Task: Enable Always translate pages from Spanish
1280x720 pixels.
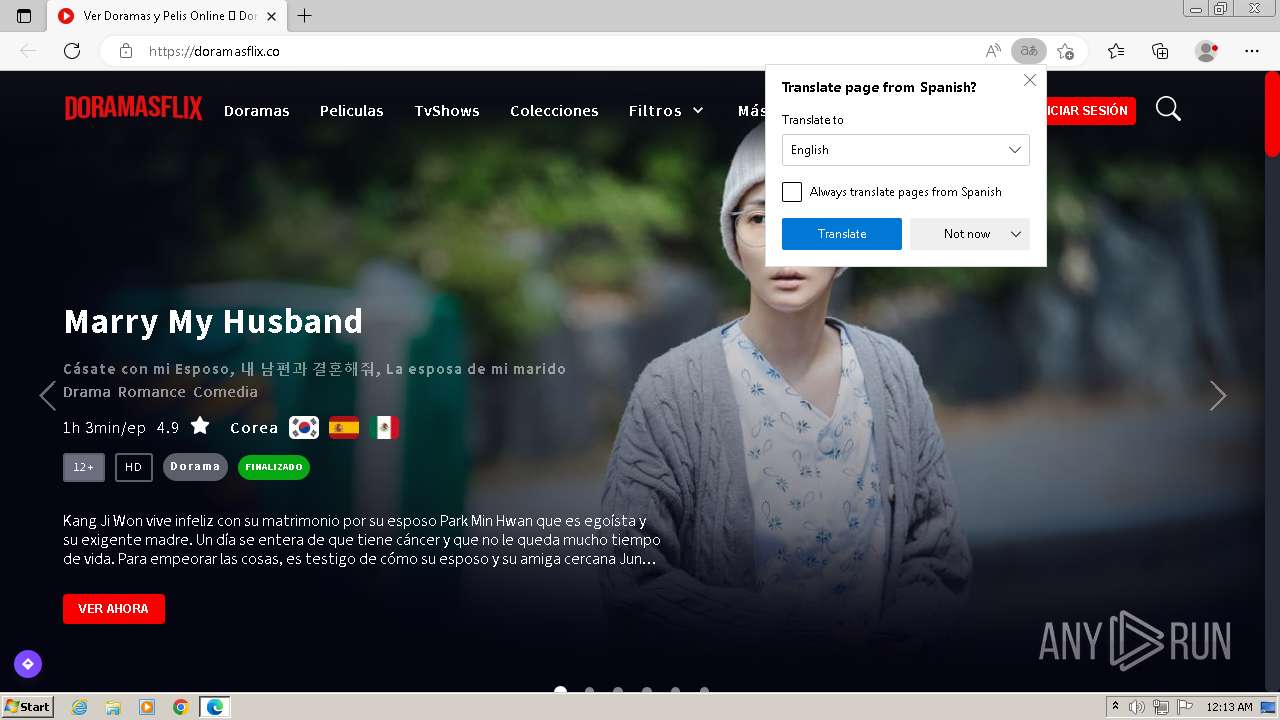Action: (792, 192)
